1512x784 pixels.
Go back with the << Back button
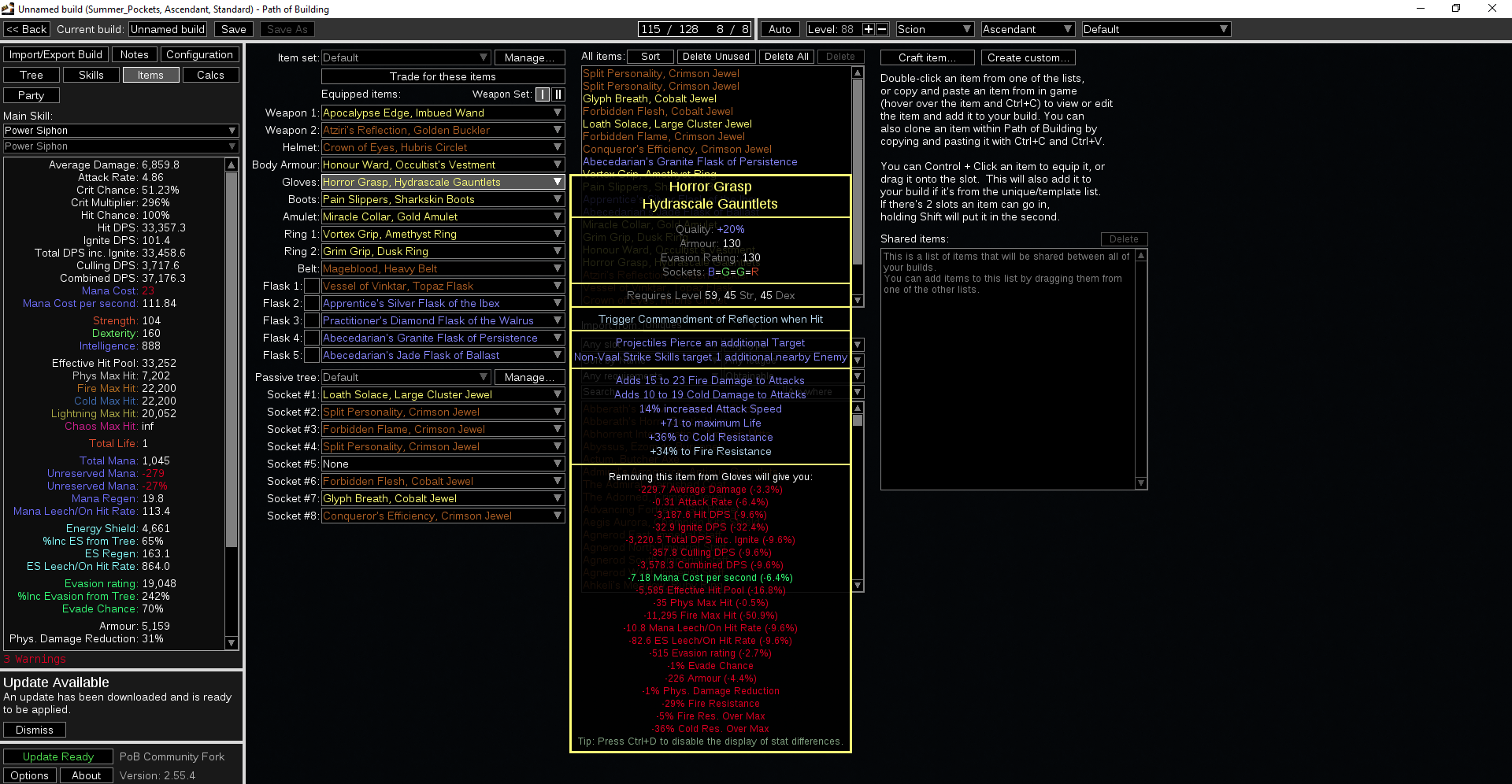point(27,29)
